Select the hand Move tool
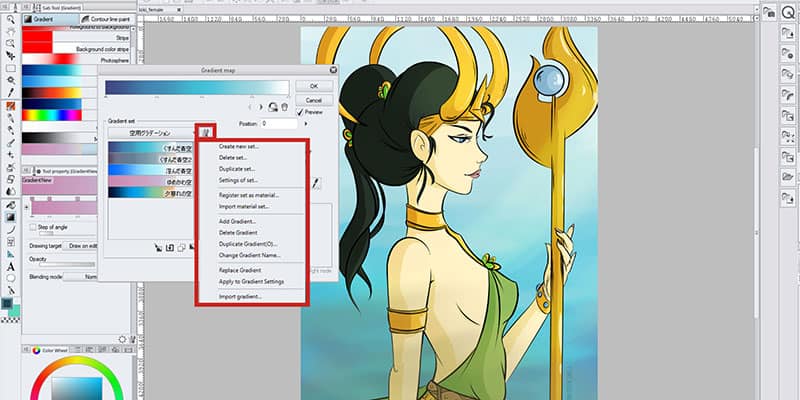This screenshot has height=400, width=800. (11, 32)
